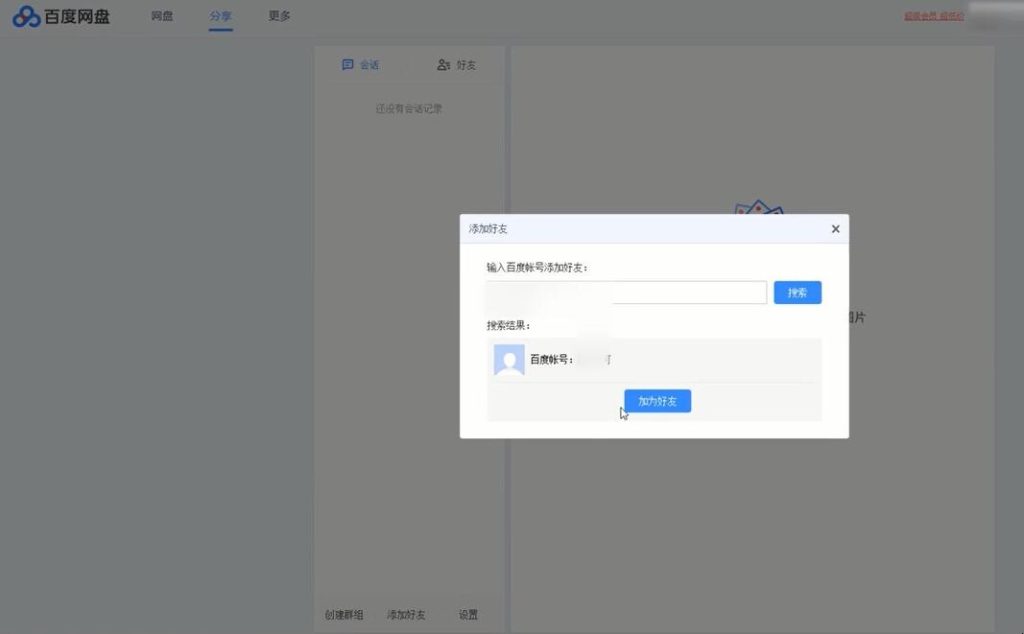Open the 添加好友 option
1024x634 pixels.
pos(404,614)
